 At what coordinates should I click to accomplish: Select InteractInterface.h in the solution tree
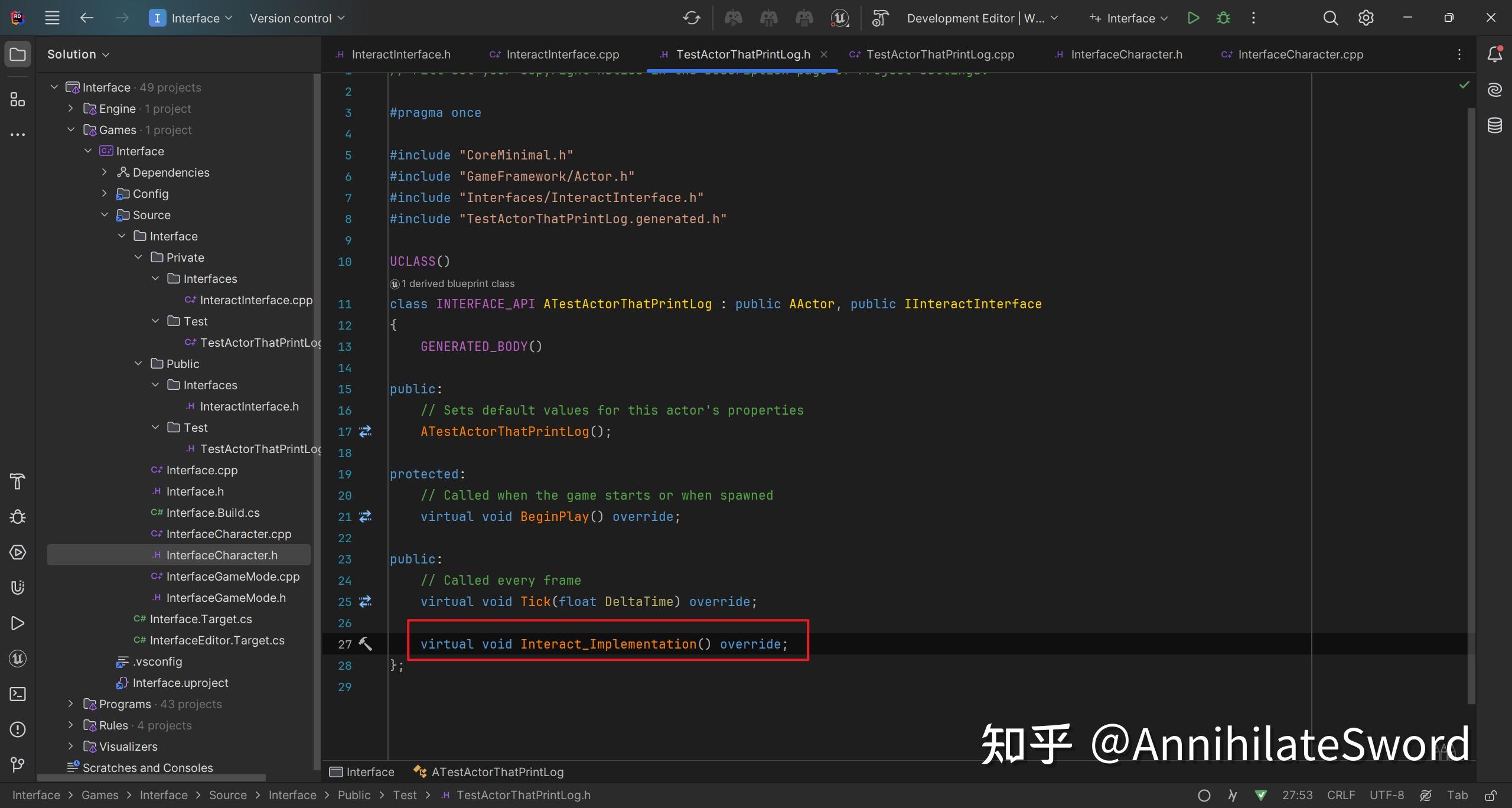coord(249,406)
